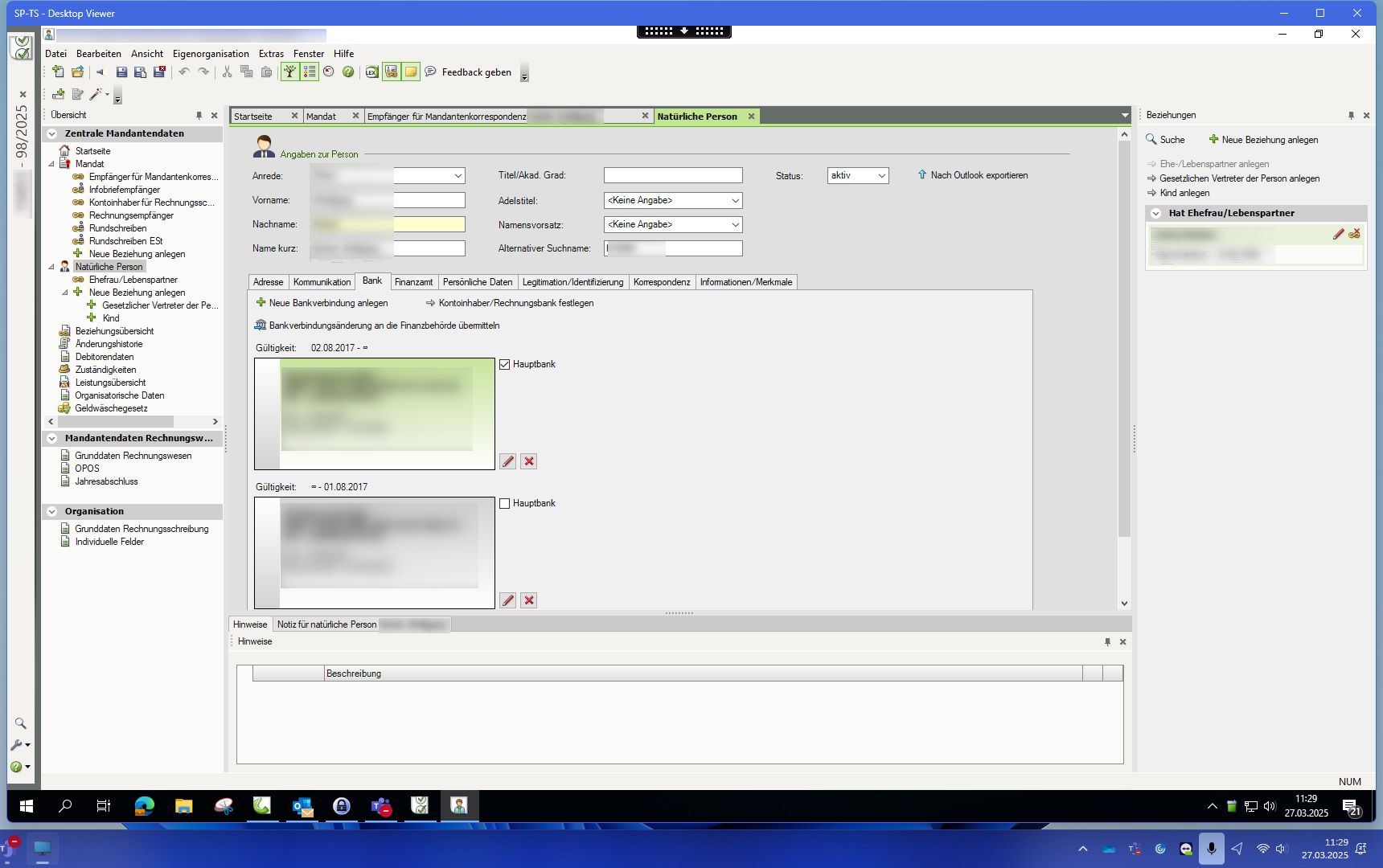Delete the second bank entry with the red X
The image size is (1383, 868).
pos(529,600)
